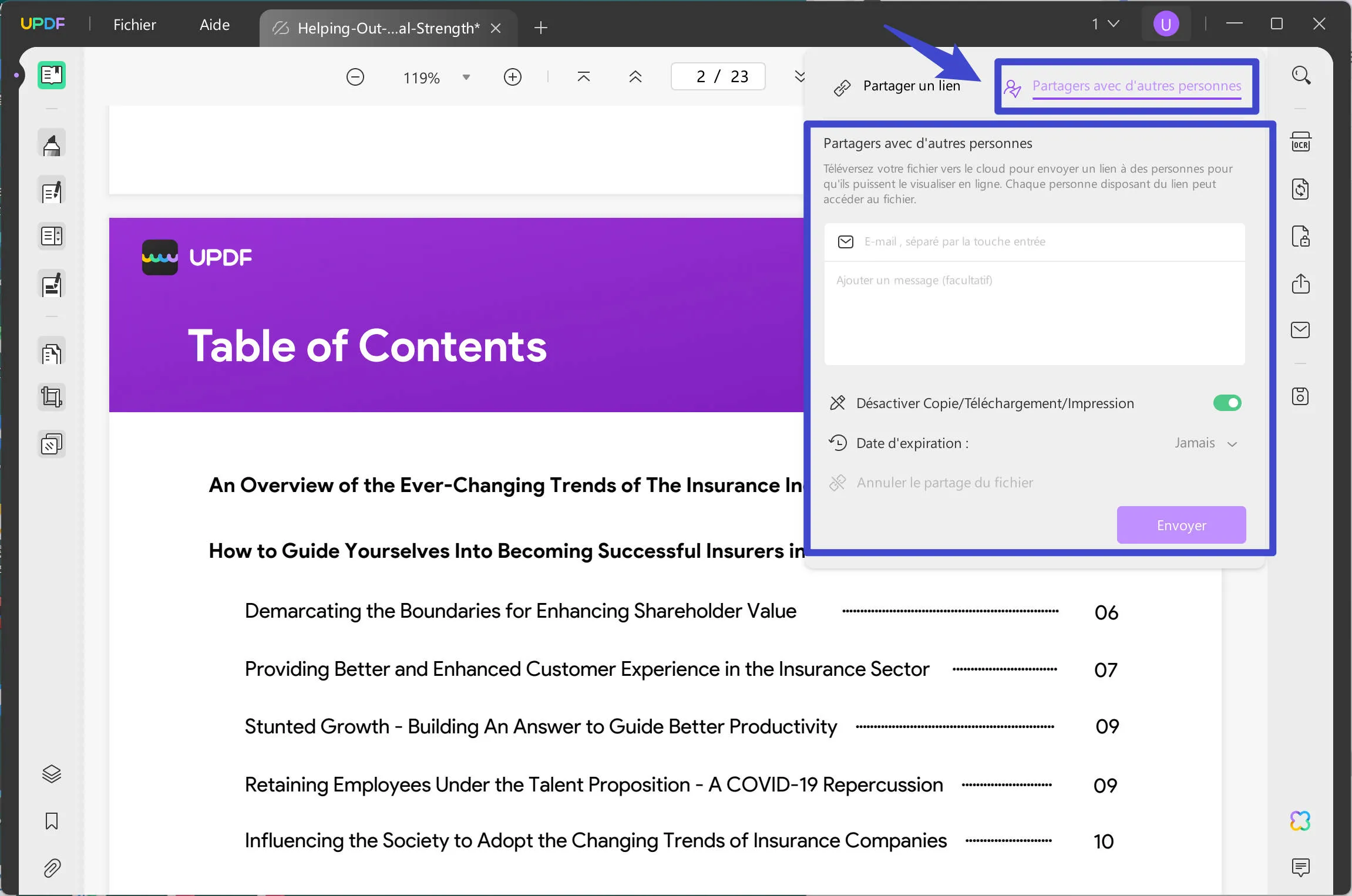
Task: Open the Edit PDF tool
Action: pos(52,190)
